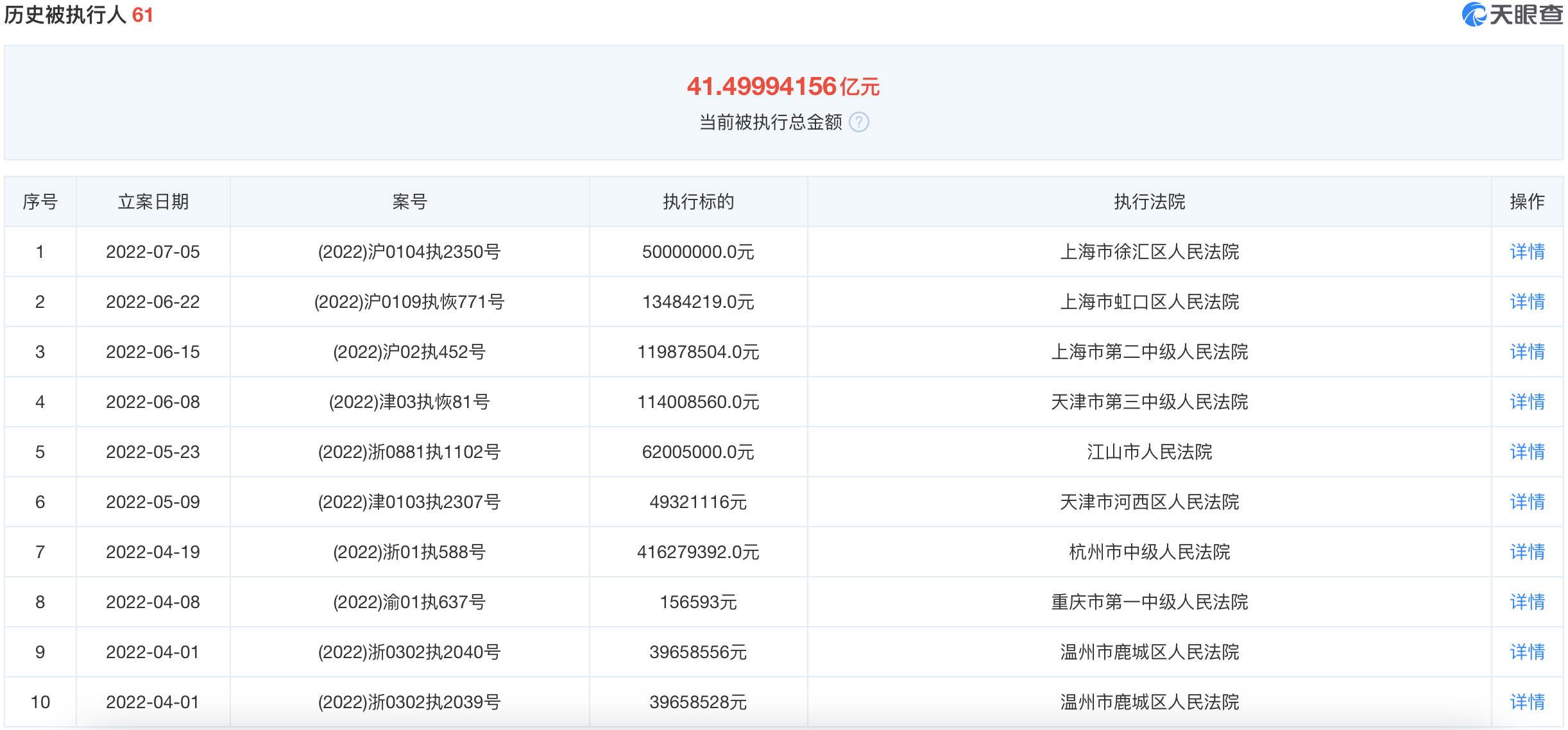Click the 历史被执行人 section title
1568x730 pixels.
point(65,15)
